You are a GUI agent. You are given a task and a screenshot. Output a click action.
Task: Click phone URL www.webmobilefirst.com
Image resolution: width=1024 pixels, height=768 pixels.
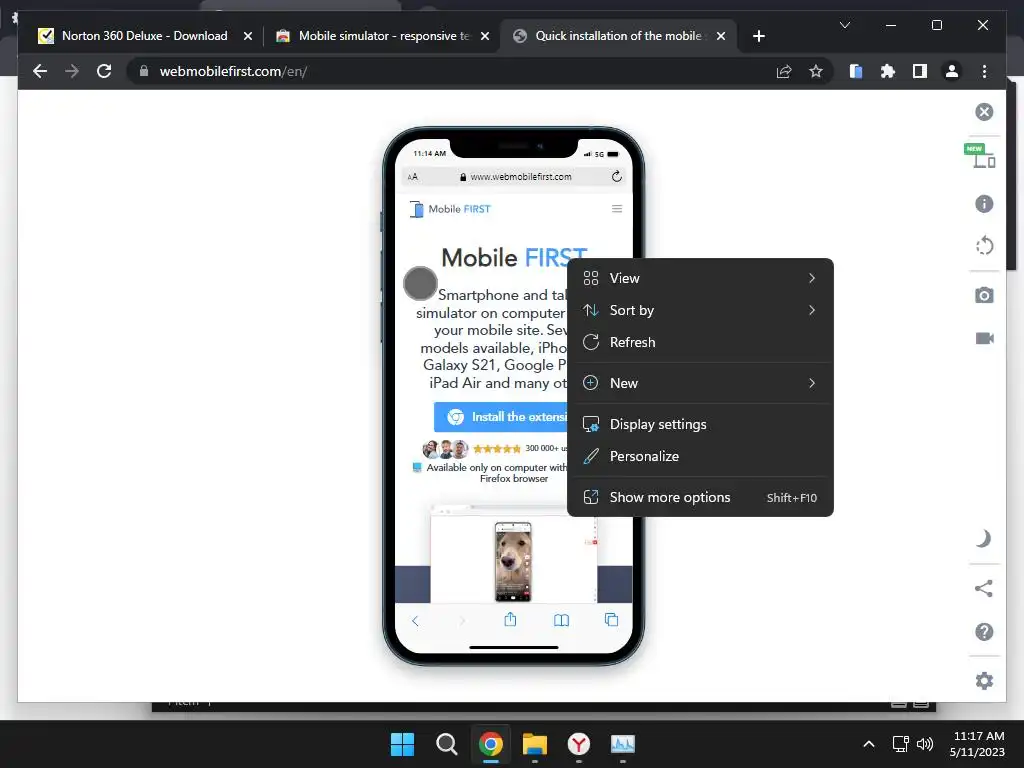[x=520, y=177]
